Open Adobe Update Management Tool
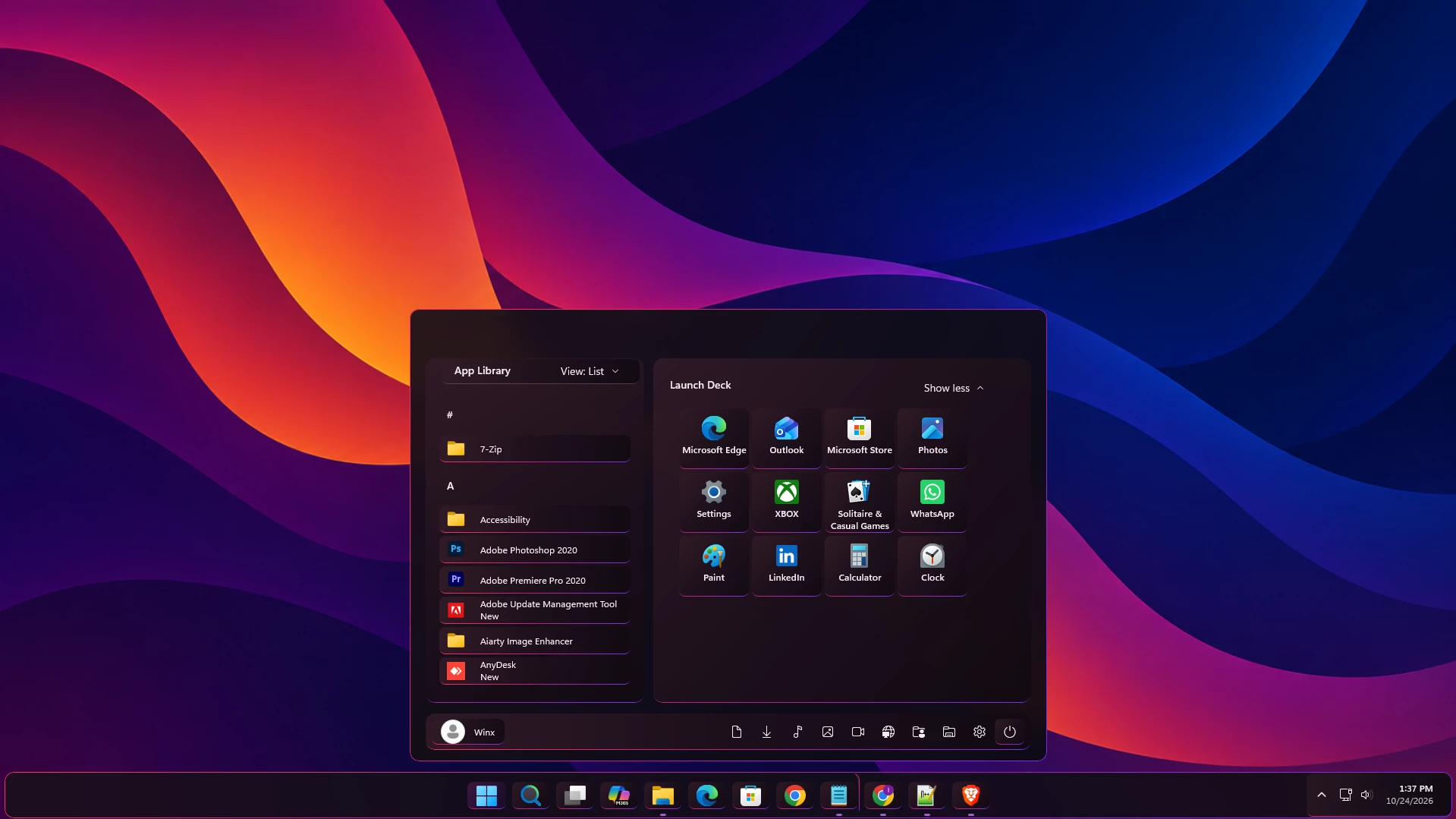1456x819 pixels. coord(535,610)
